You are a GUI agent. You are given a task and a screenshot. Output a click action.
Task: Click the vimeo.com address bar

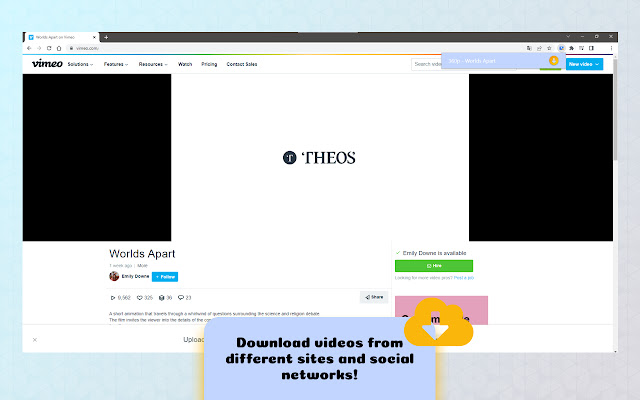coord(296,48)
